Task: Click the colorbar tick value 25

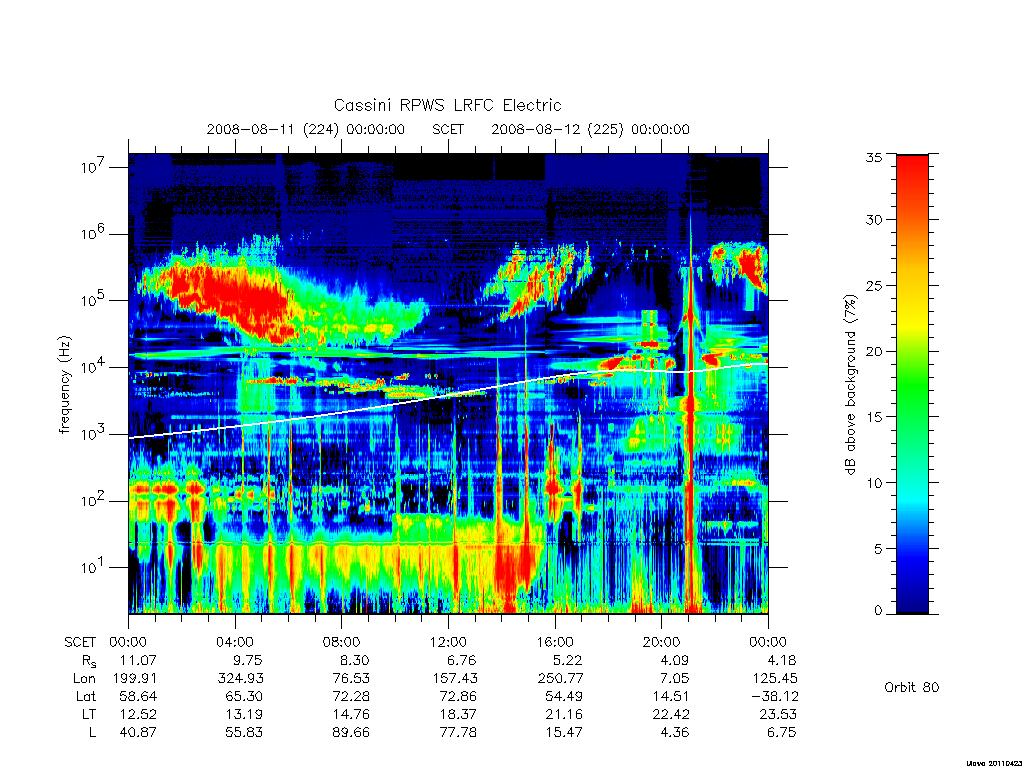Action: tap(874, 285)
